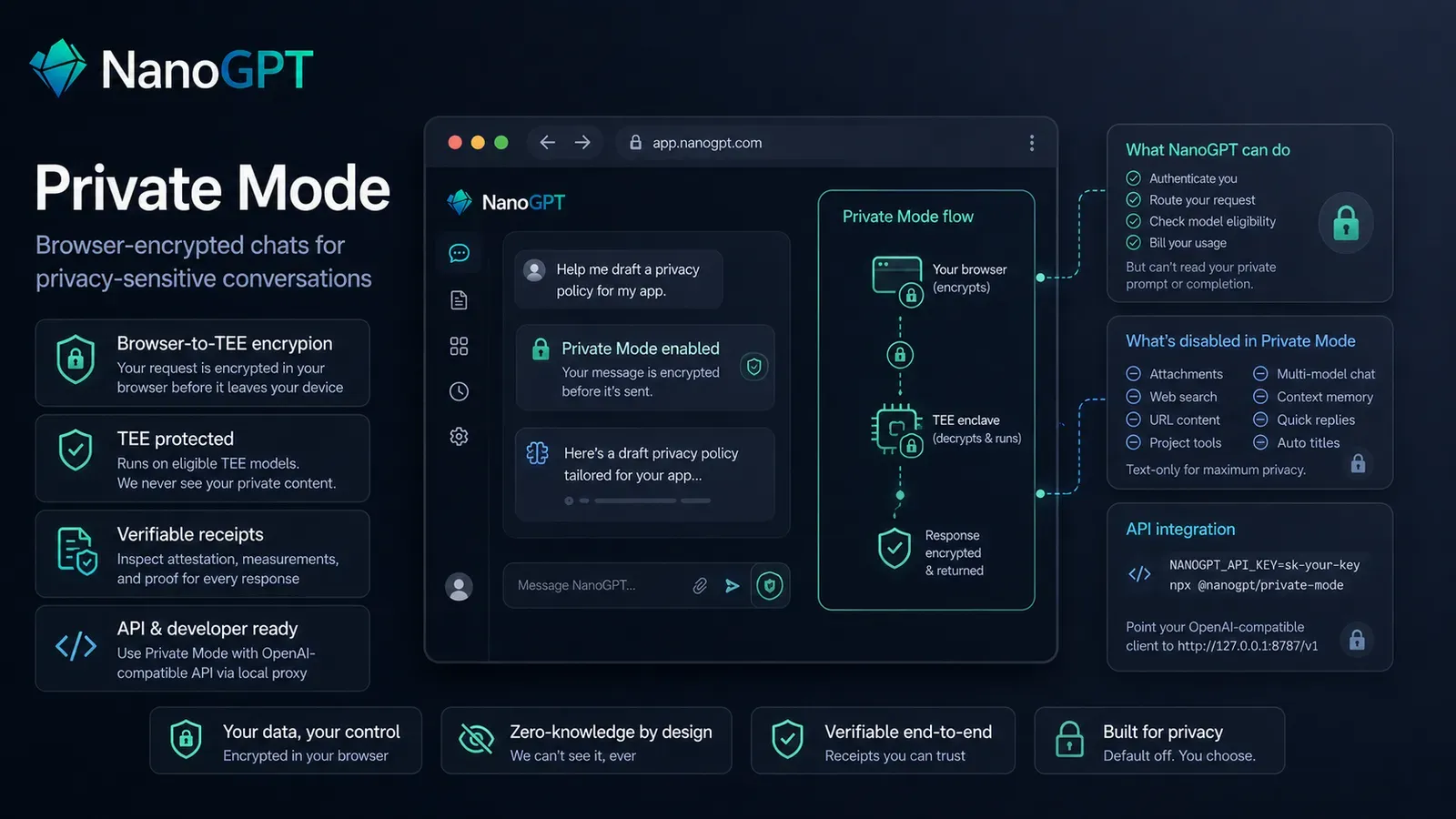This screenshot has height=819, width=1456.
Task: Click the shield icon in Private Mode enabled card
Action: (753, 367)
